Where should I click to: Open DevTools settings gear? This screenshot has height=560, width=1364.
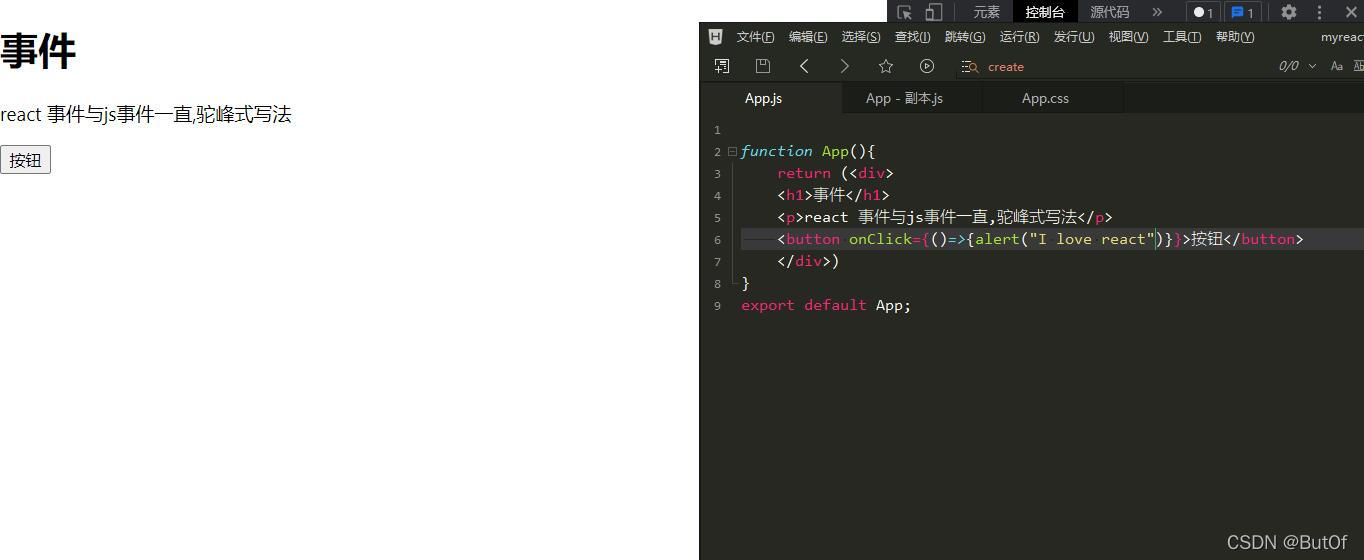click(1289, 12)
